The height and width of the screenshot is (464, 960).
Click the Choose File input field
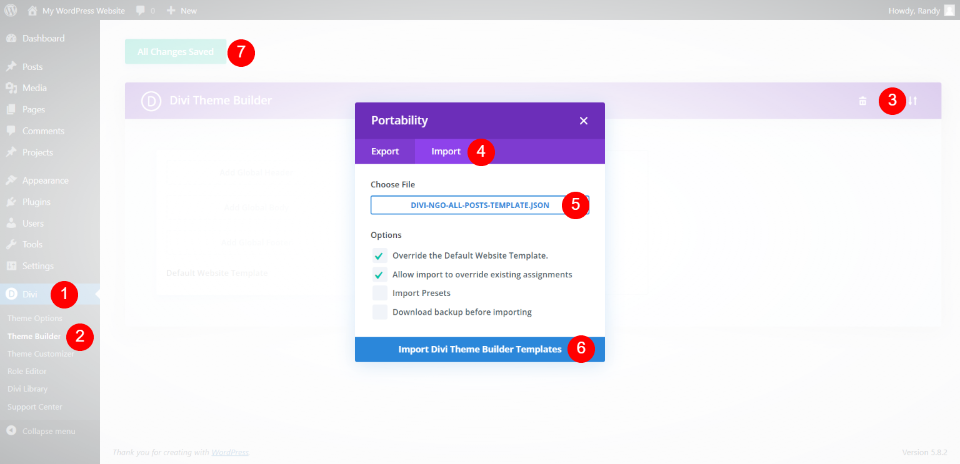[480, 205]
